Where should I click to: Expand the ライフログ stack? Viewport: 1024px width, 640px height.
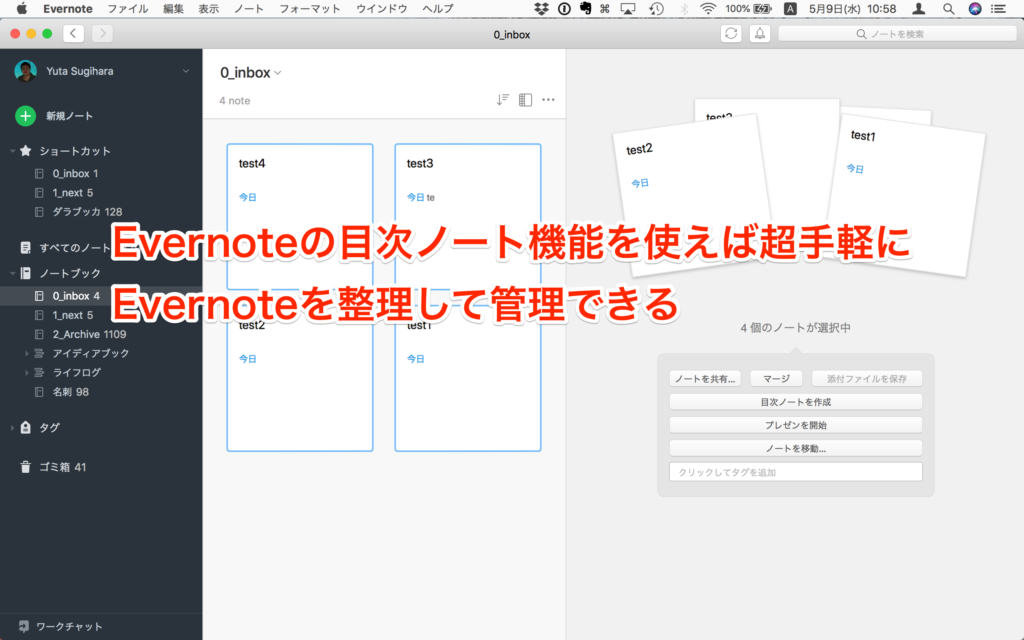(x=27, y=372)
